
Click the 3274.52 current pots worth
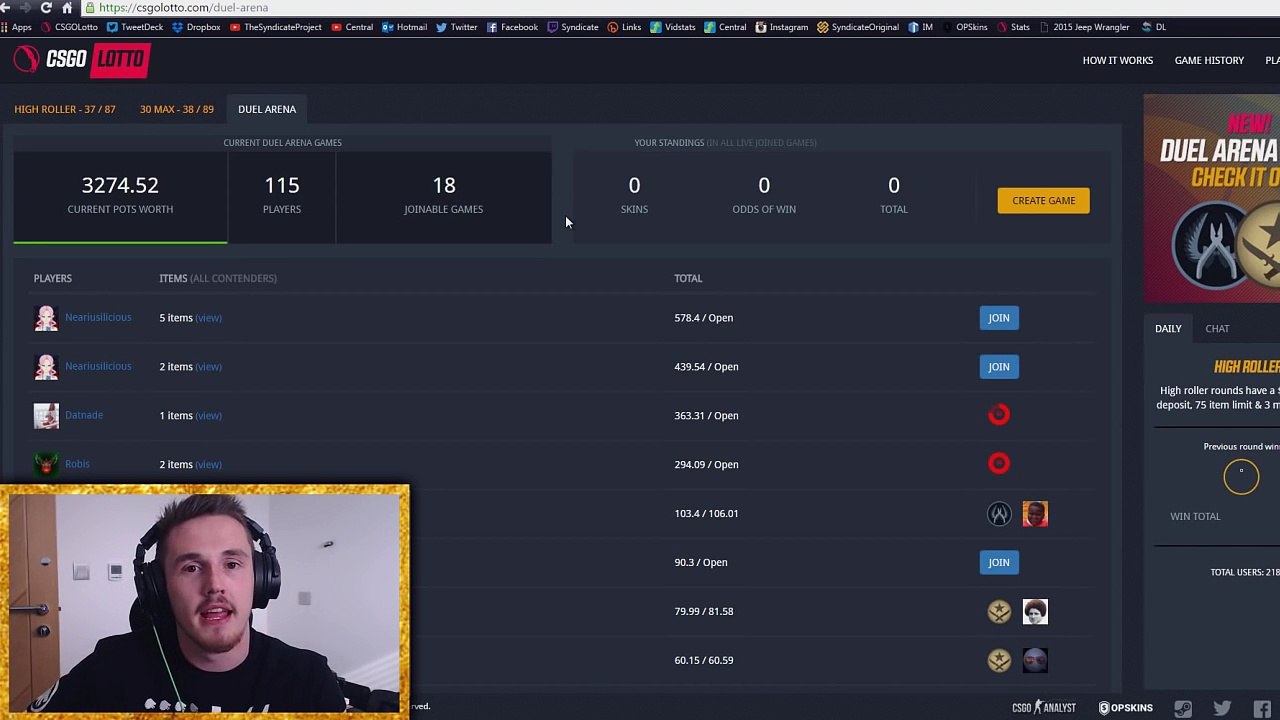120,185
